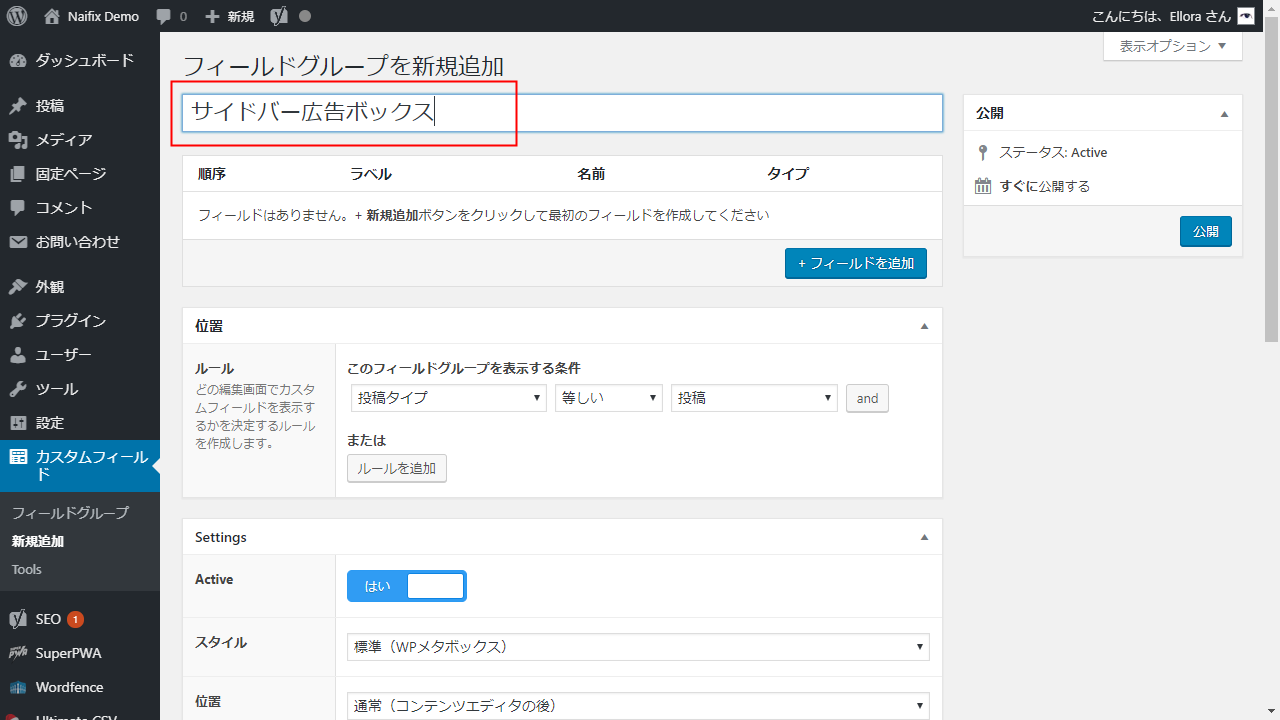This screenshot has height=720, width=1280.
Task: Click the grey status dot in the admin bar
Action: pyautogui.click(x=305, y=17)
